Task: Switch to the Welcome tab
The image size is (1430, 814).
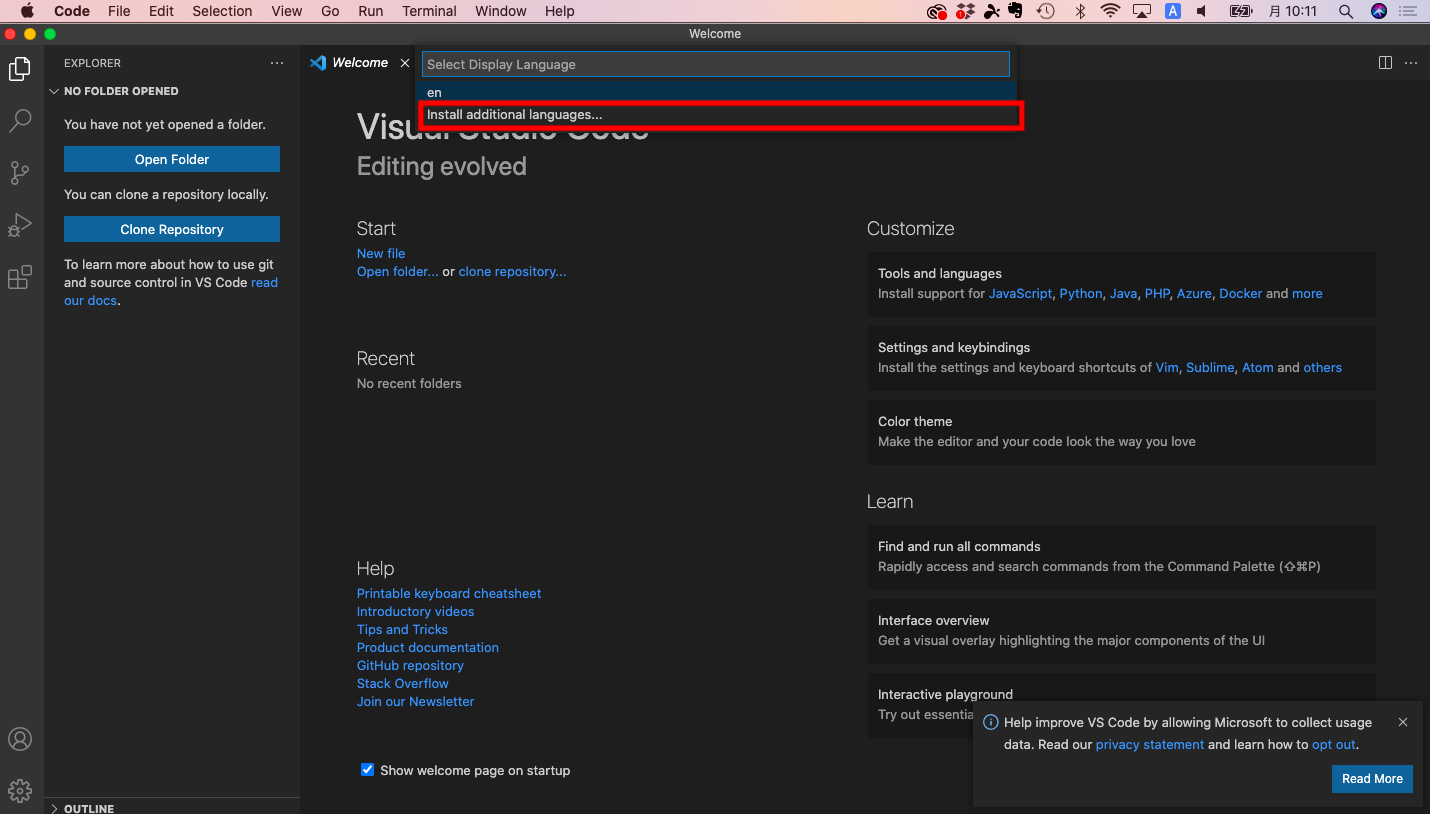Action: 358,62
